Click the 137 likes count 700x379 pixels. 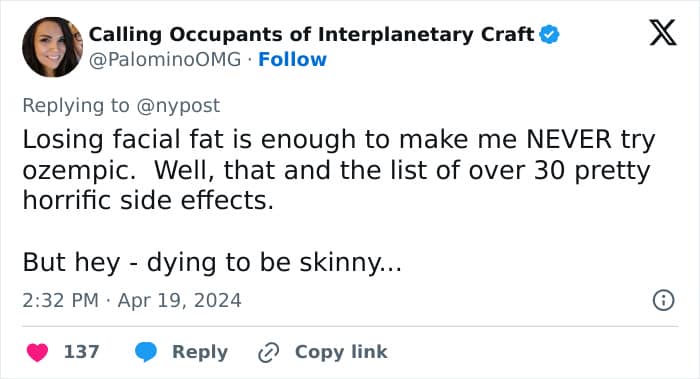coord(81,352)
